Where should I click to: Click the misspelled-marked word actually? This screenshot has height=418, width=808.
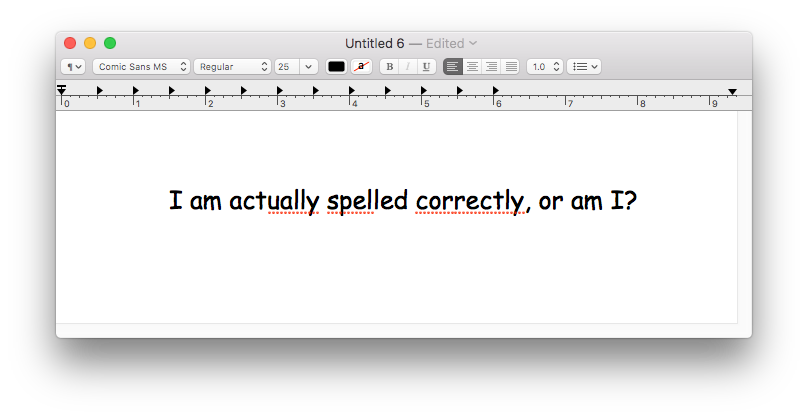pyautogui.click(x=274, y=200)
